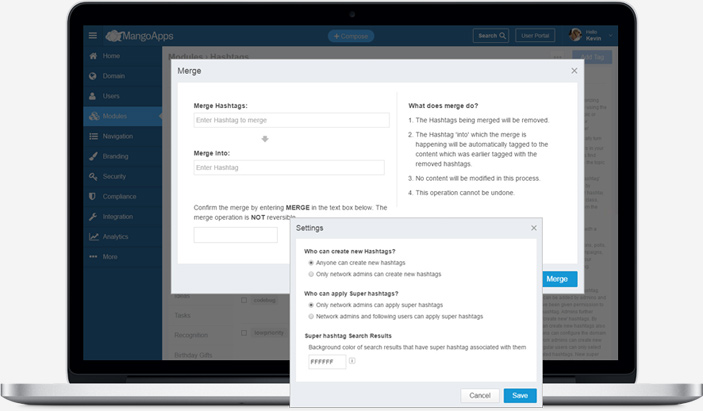Click the Modules cubes icon
This screenshot has height=411, width=703.
pyautogui.click(x=94, y=116)
